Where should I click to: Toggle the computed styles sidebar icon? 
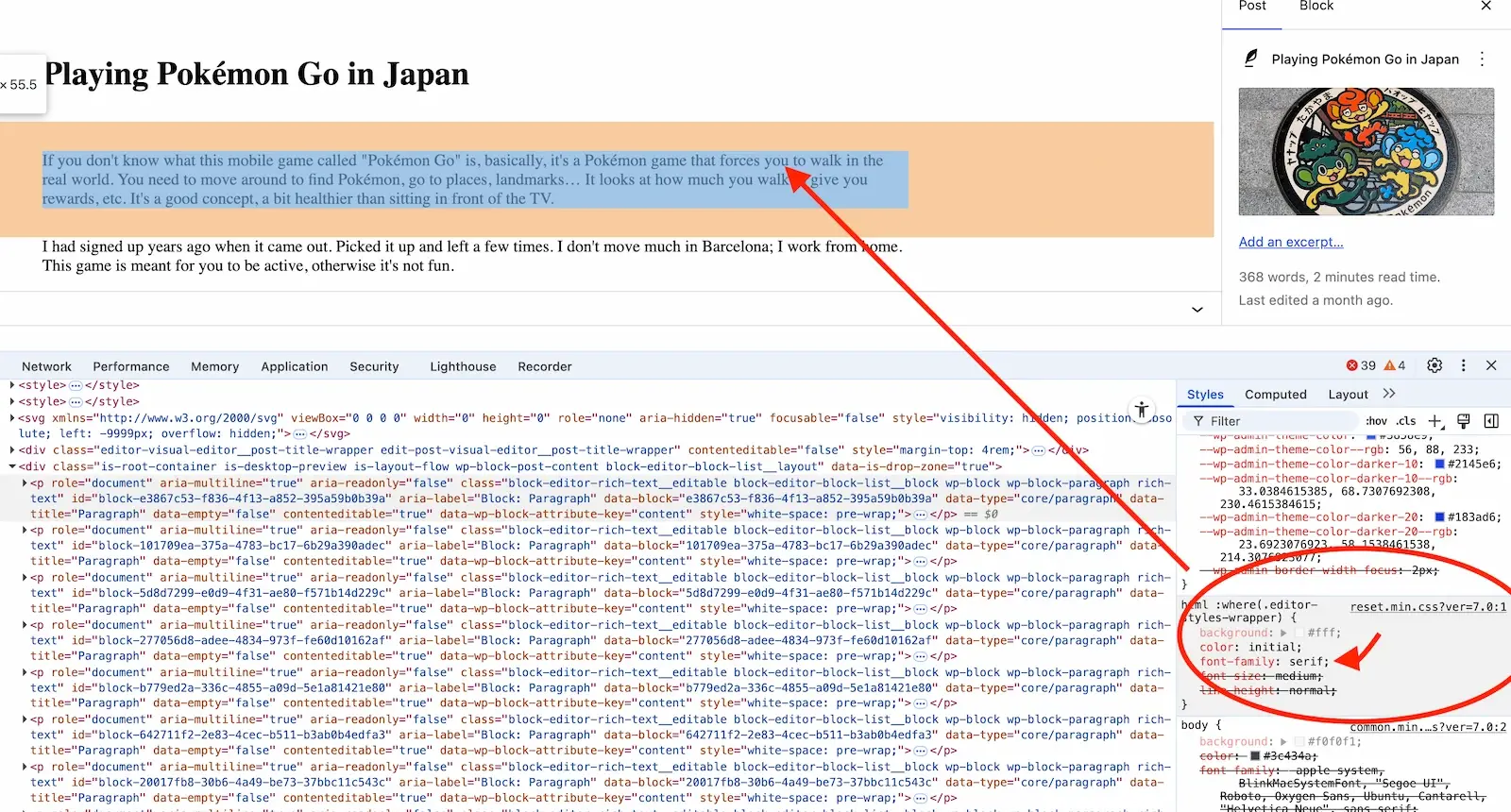(1491, 421)
